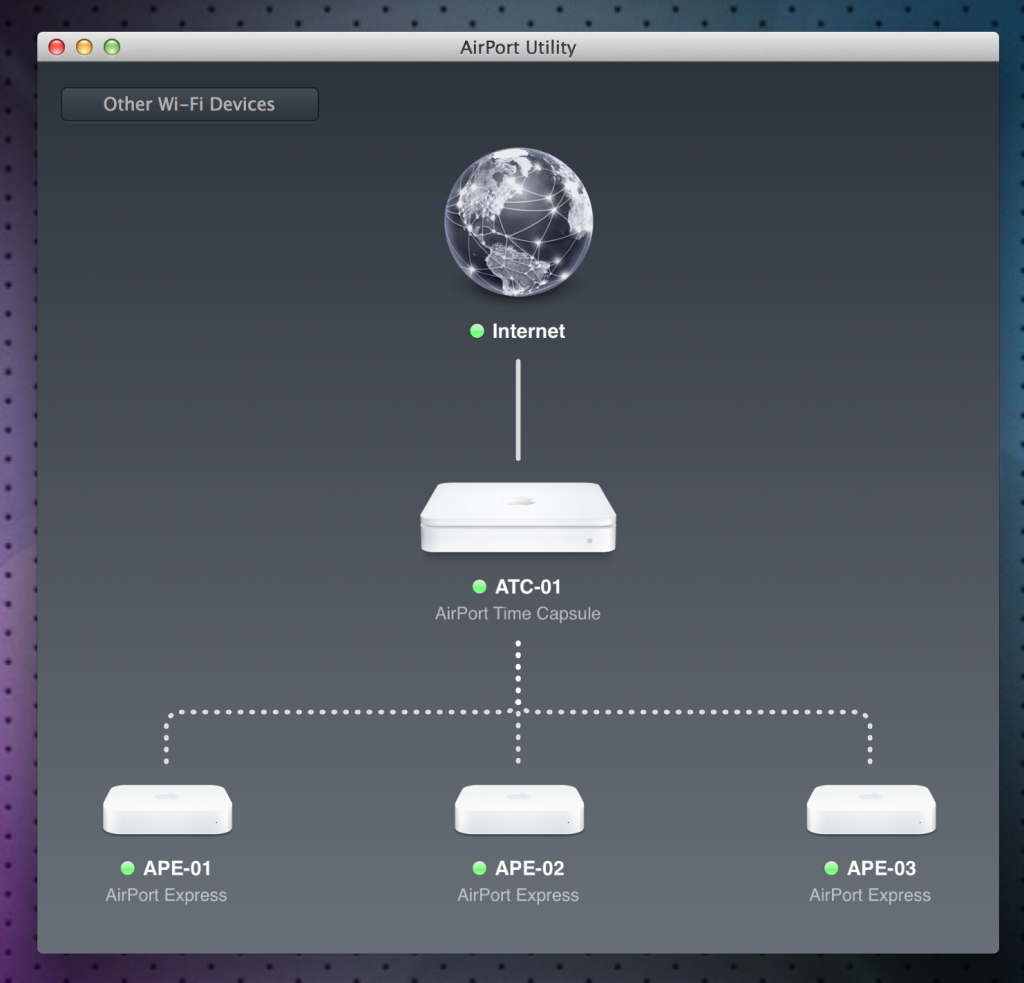This screenshot has height=983, width=1024.
Task: Click the APE-02 device name
Action: (x=530, y=868)
